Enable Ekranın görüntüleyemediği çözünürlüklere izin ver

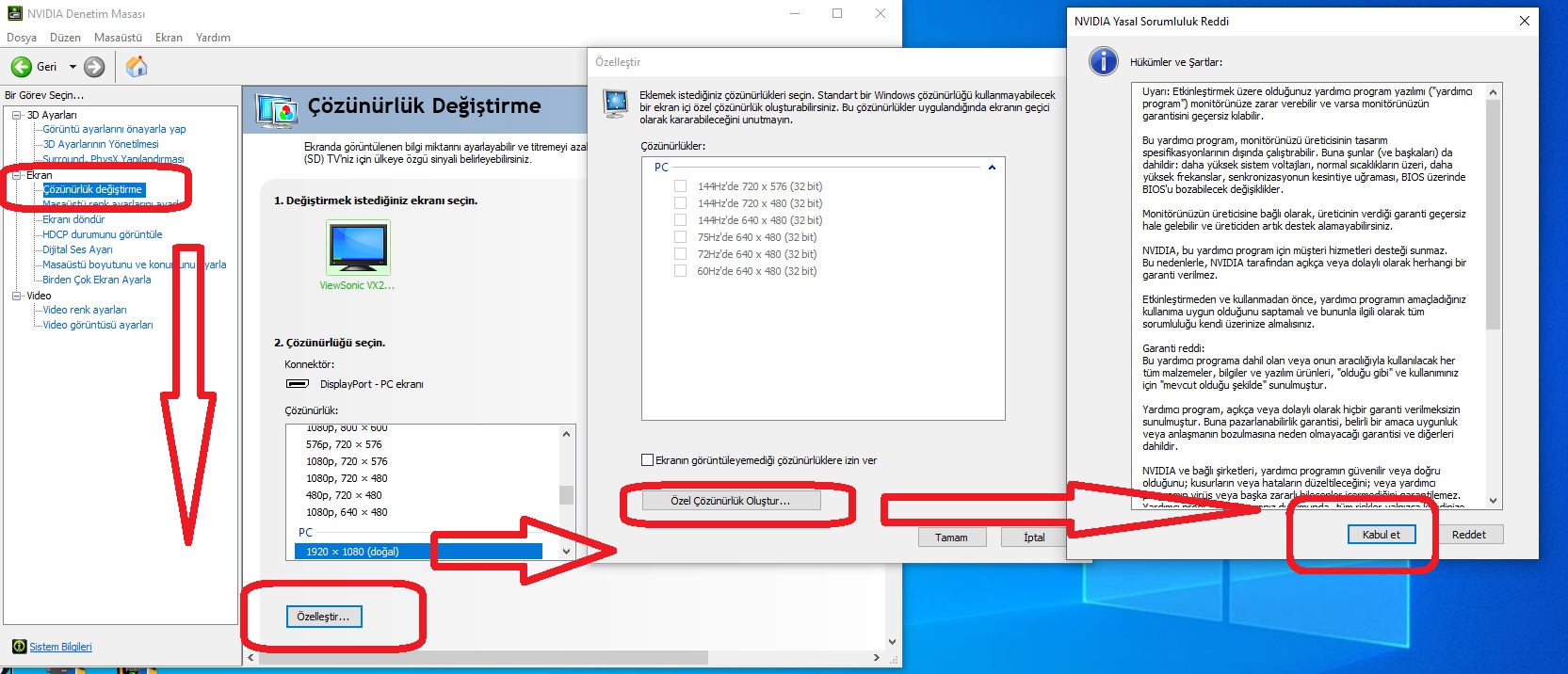(x=647, y=460)
